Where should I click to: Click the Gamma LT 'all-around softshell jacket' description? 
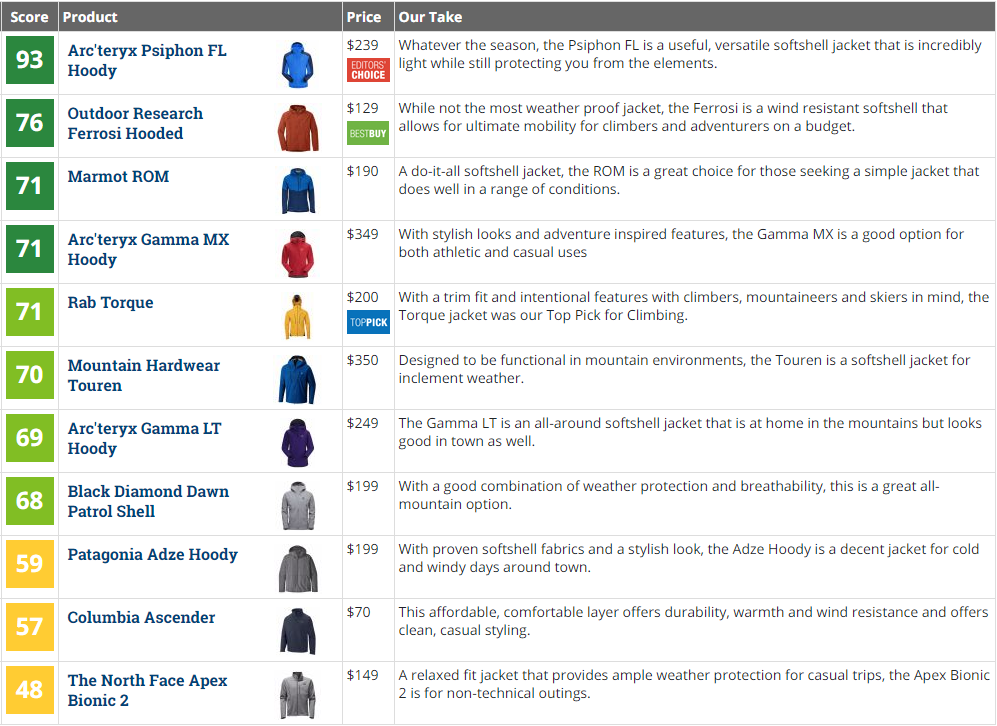pyautogui.click(x=690, y=432)
